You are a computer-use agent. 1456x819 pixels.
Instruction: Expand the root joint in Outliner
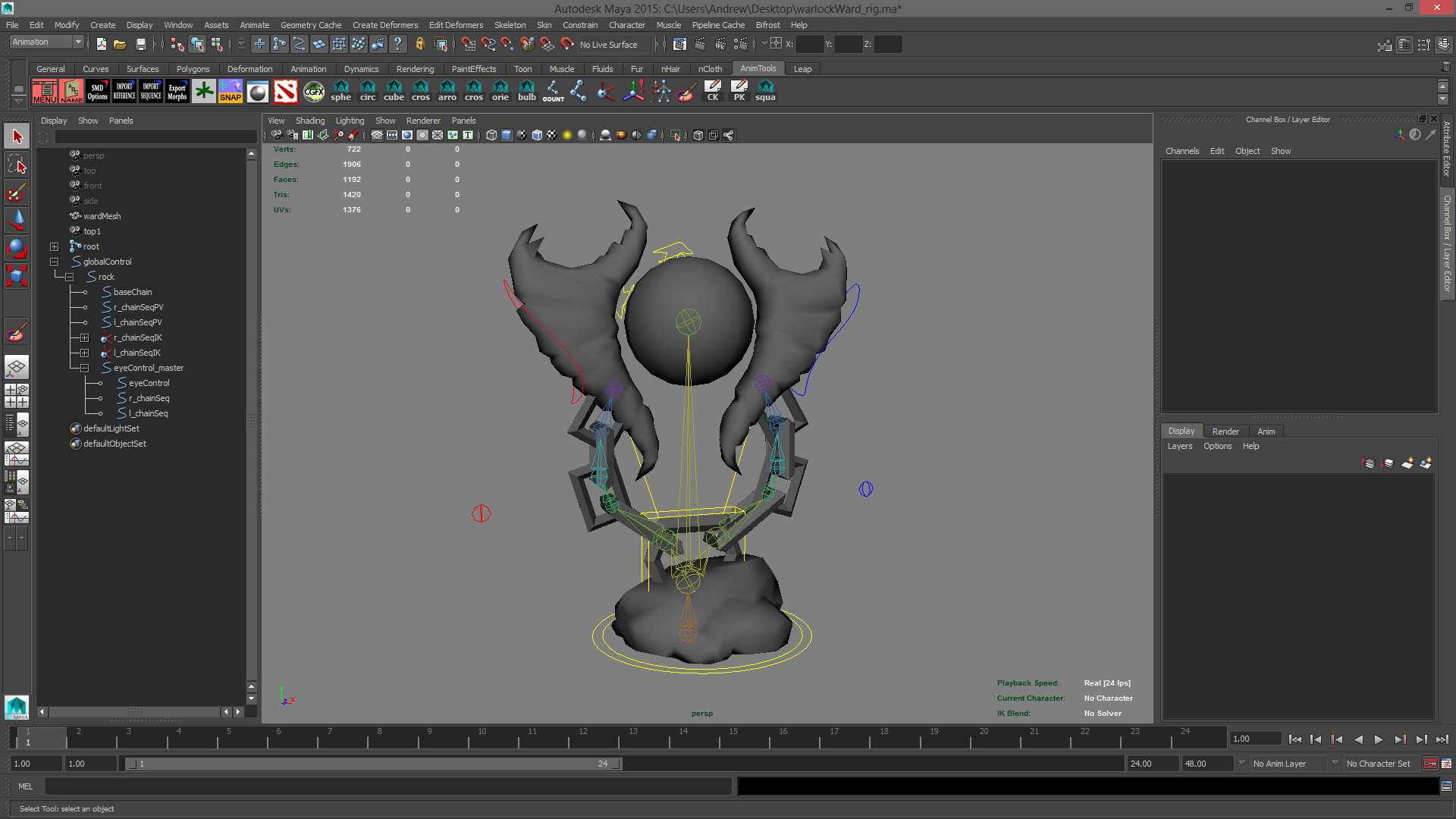point(54,246)
